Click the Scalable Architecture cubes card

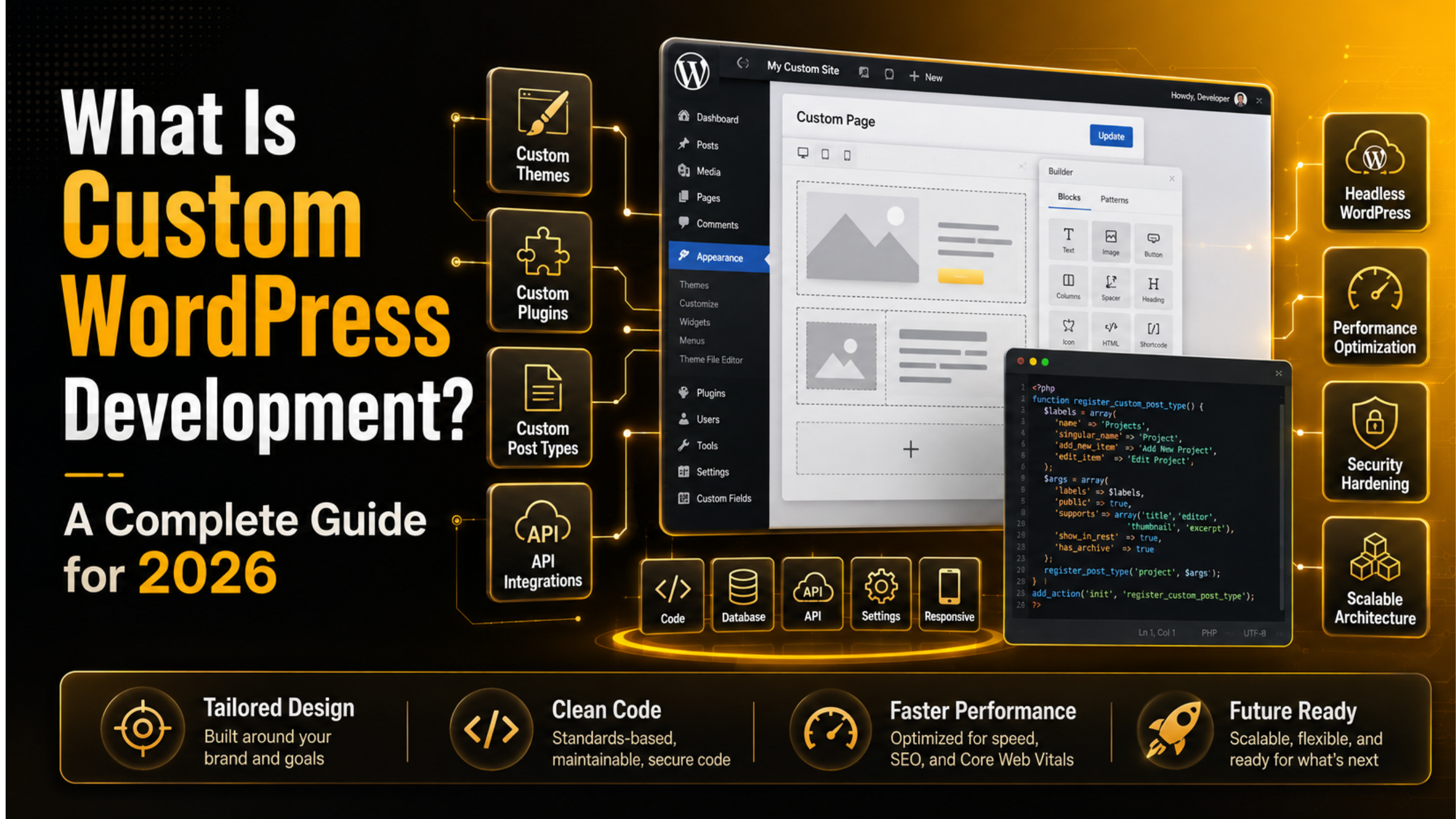click(x=1375, y=577)
